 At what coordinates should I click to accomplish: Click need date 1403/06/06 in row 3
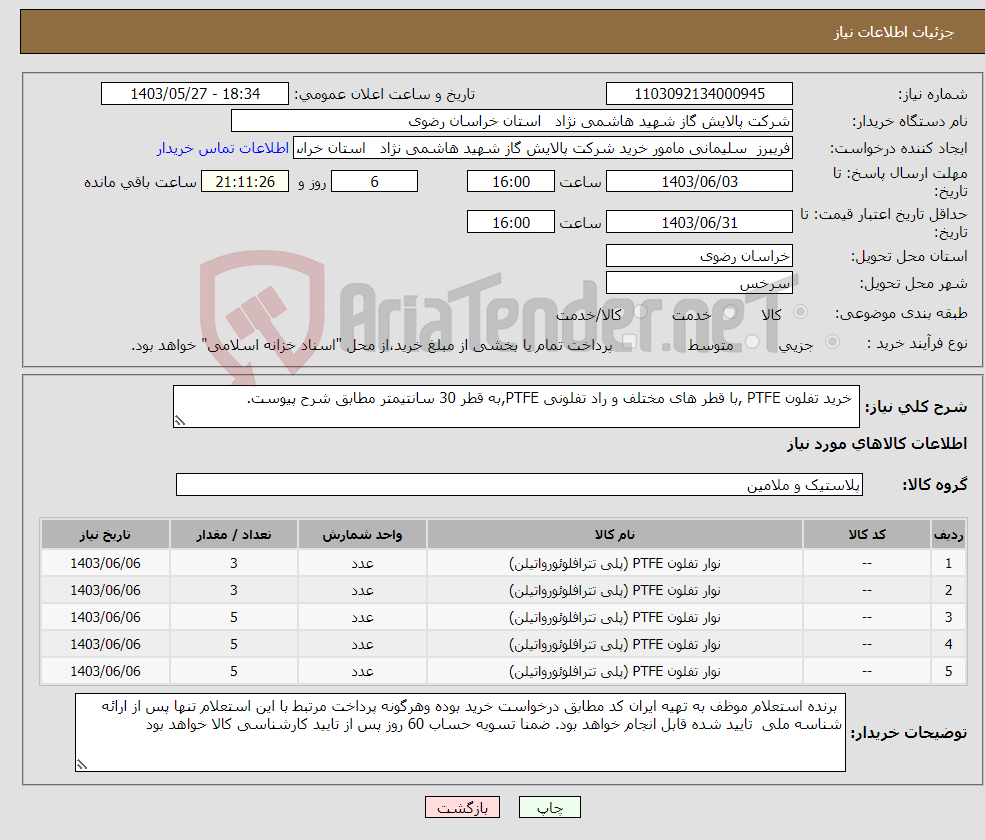pyautogui.click(x=106, y=618)
